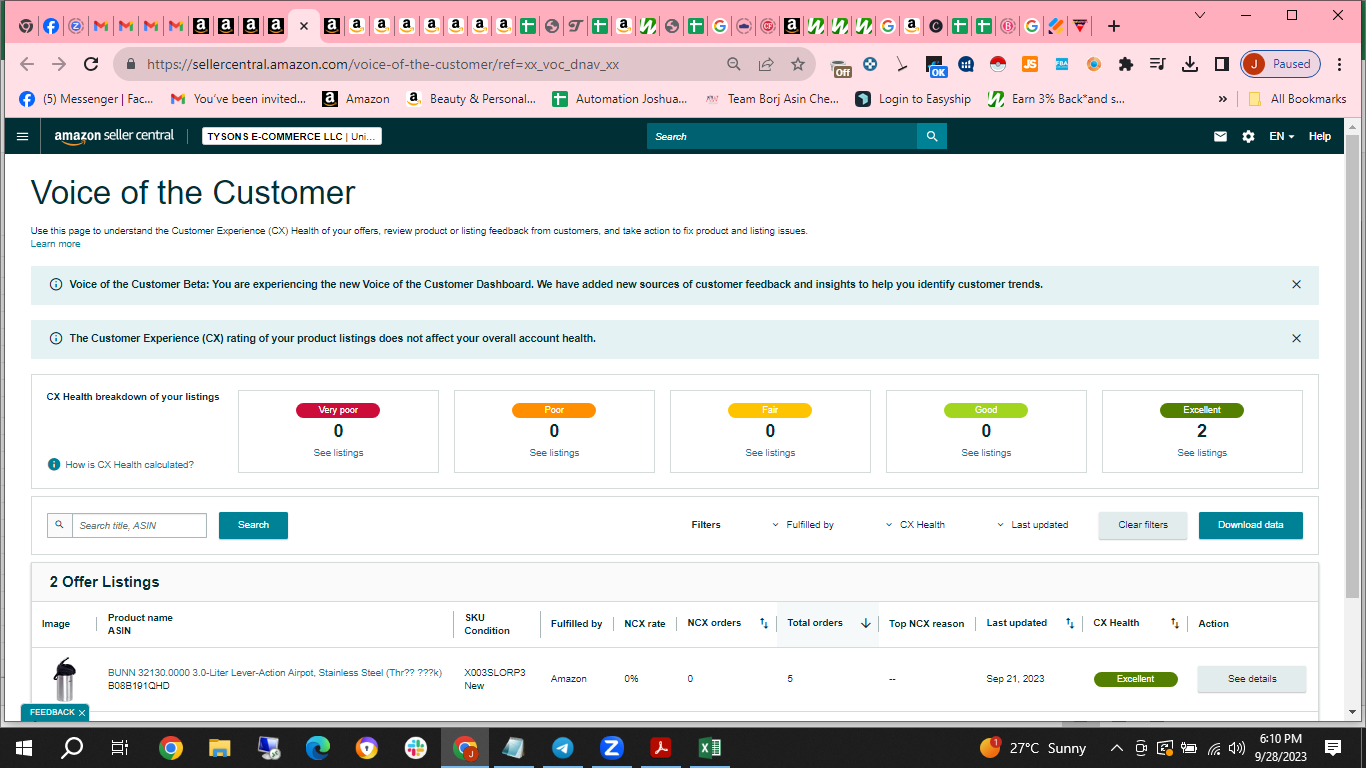
Task: Open the Chrome downloads icon
Action: [x=1190, y=64]
